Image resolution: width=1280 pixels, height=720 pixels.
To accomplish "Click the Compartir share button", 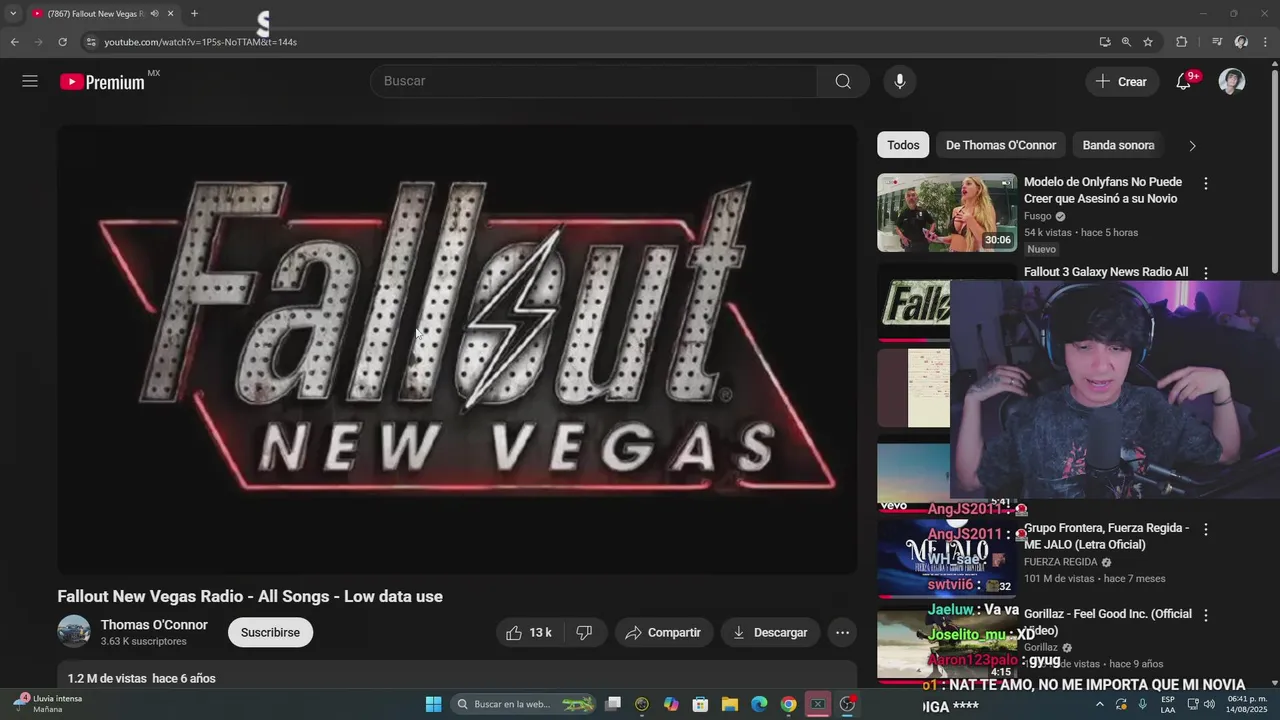I will (663, 633).
